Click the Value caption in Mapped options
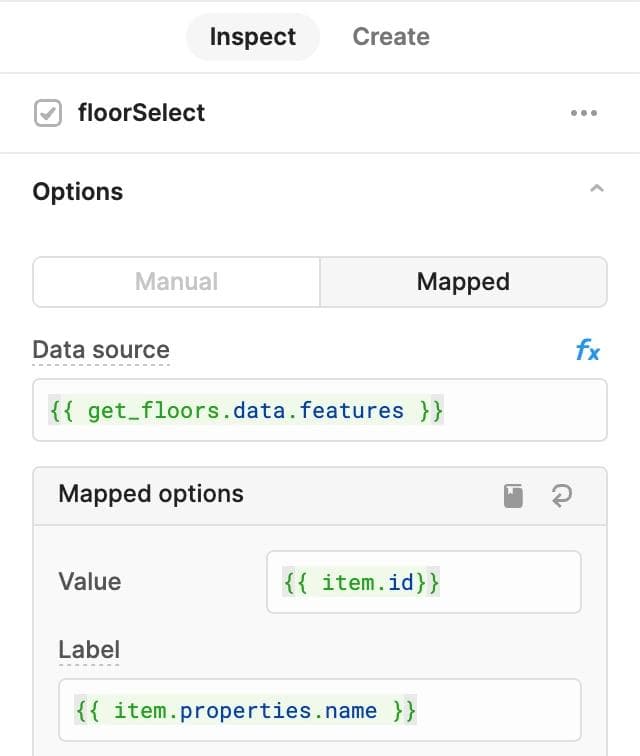Viewport: 640px width, 756px height. coord(90,582)
